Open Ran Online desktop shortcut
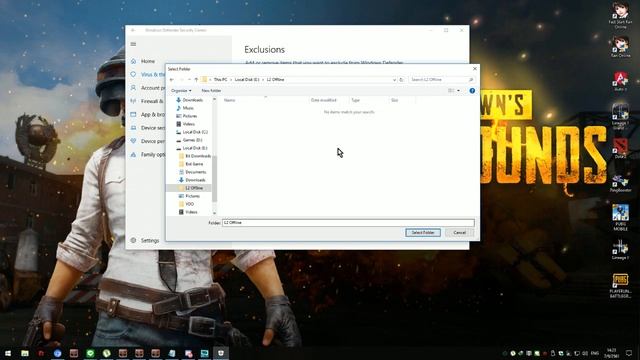640x360 pixels. (x=620, y=47)
